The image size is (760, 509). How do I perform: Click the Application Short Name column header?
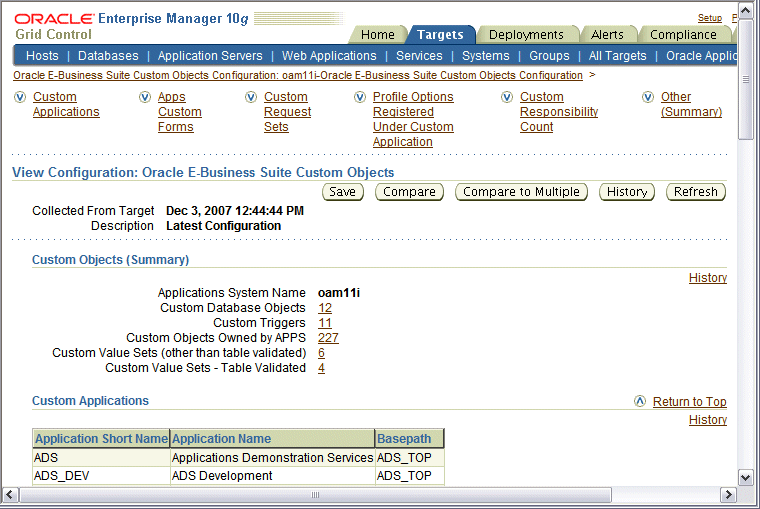point(101,439)
